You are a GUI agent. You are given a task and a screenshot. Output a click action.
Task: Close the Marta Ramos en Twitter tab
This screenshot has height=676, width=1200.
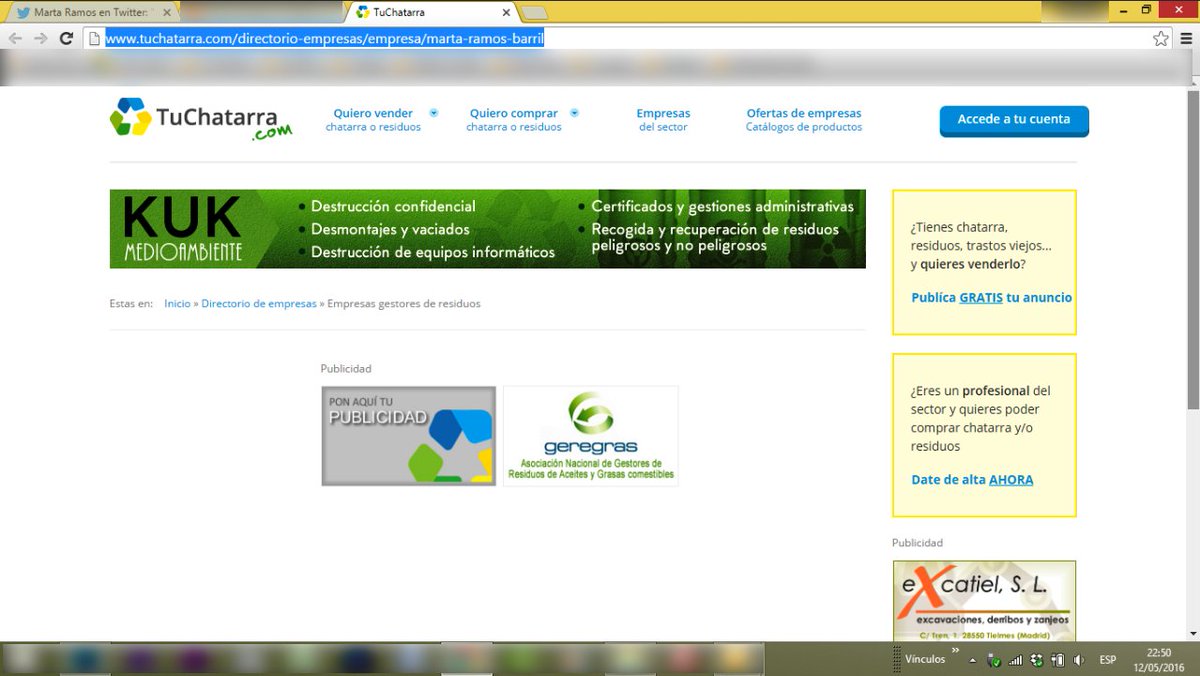pyautogui.click(x=167, y=13)
